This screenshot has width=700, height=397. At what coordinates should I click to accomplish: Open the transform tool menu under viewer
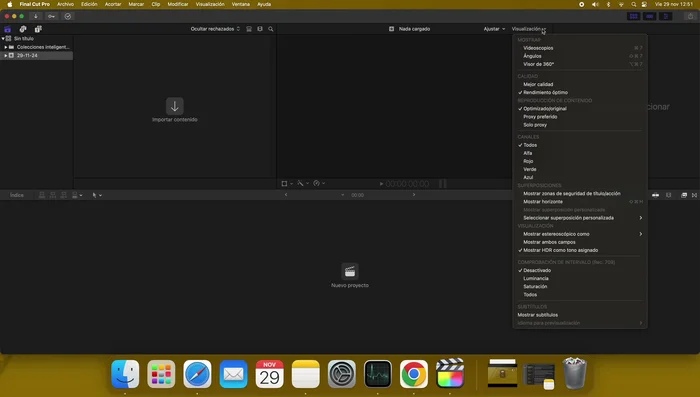tap(287, 183)
